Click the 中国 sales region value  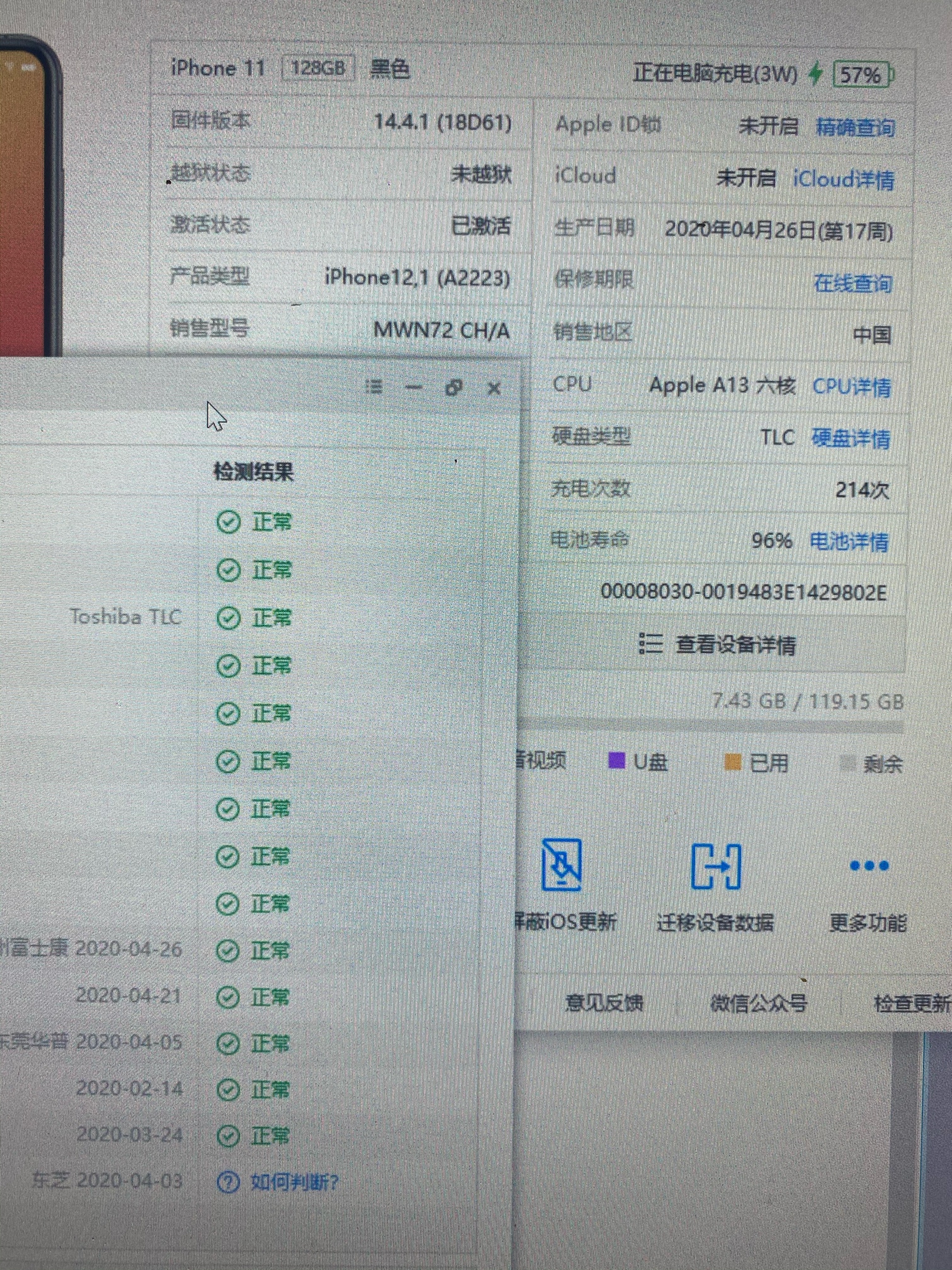click(x=872, y=335)
